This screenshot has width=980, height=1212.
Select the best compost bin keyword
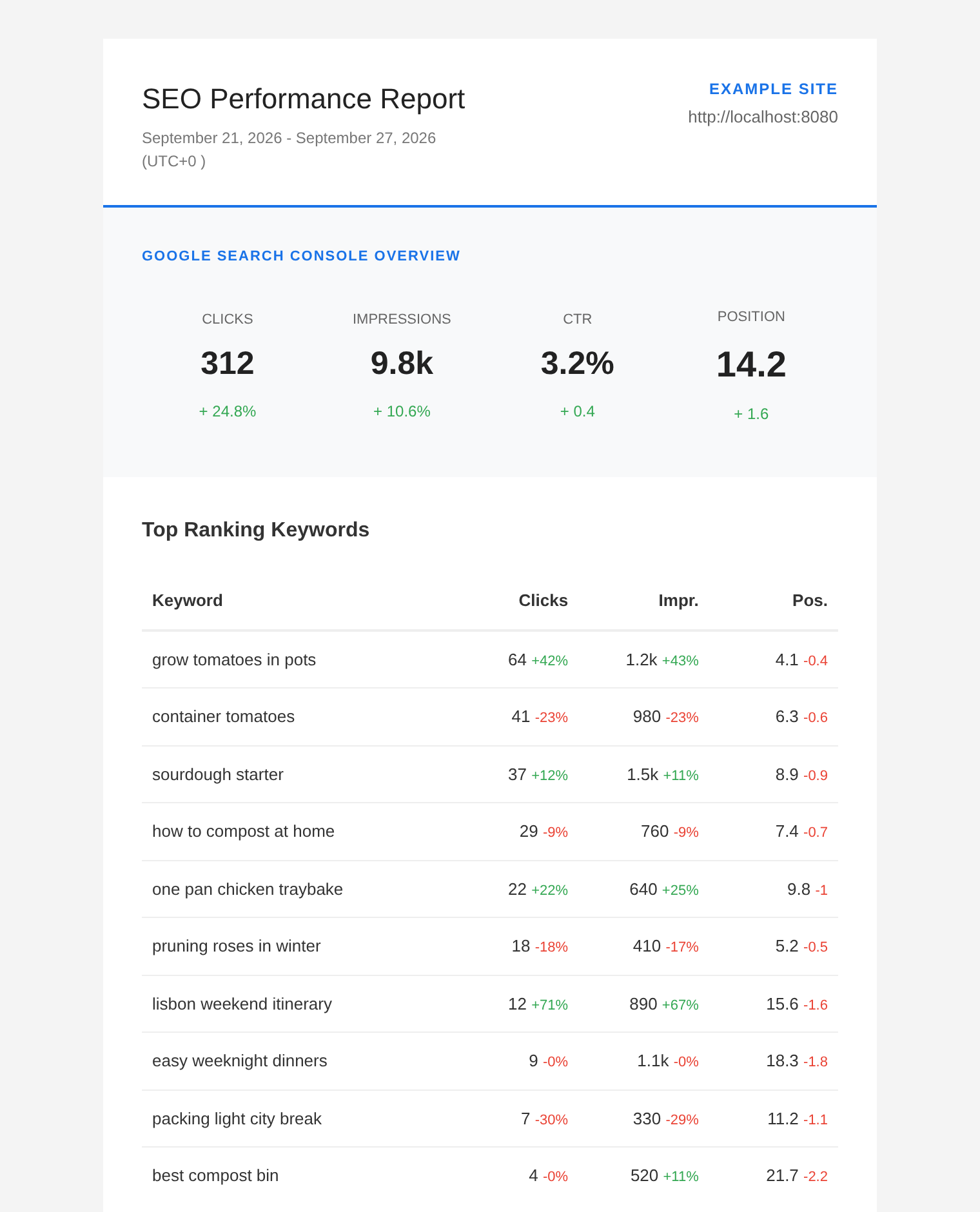215,1175
